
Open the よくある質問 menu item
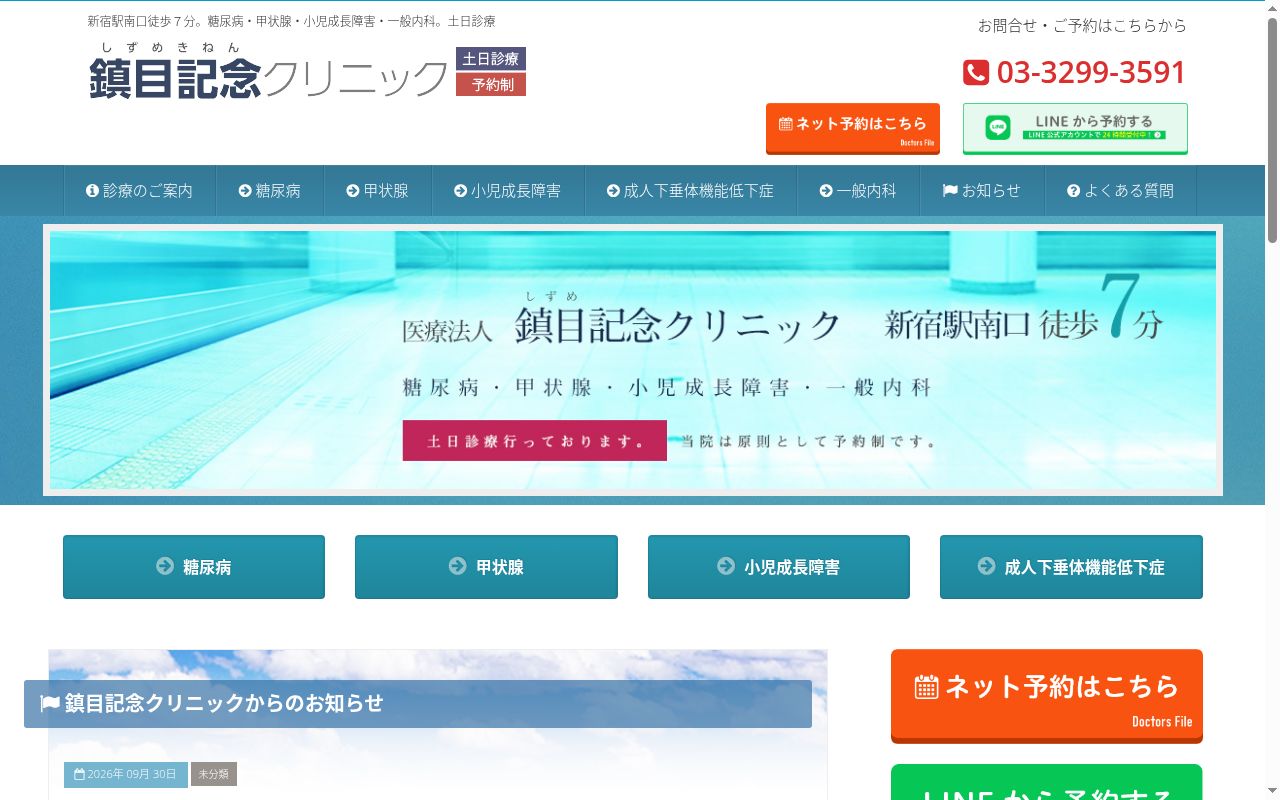1120,190
